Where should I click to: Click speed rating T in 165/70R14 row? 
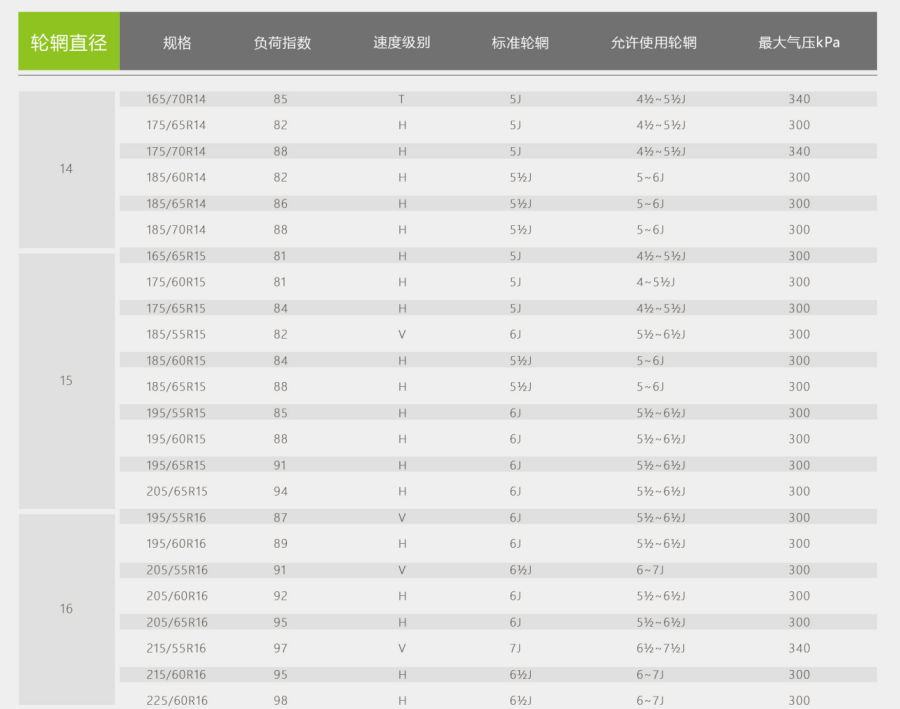click(402, 99)
